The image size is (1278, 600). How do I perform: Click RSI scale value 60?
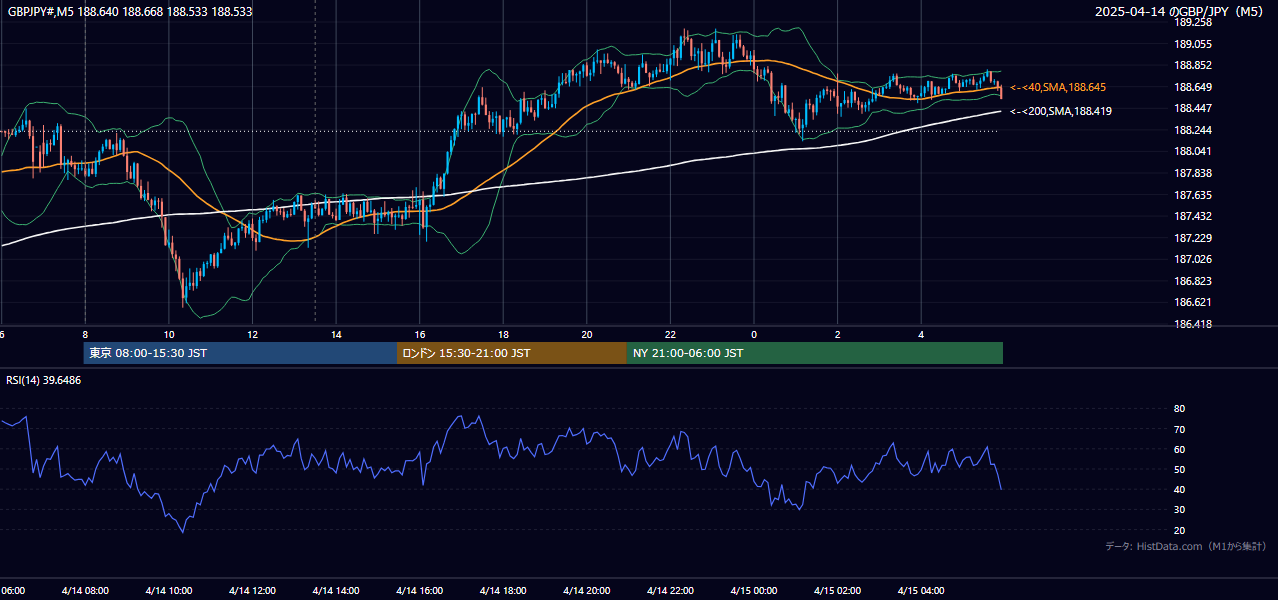[1180, 449]
